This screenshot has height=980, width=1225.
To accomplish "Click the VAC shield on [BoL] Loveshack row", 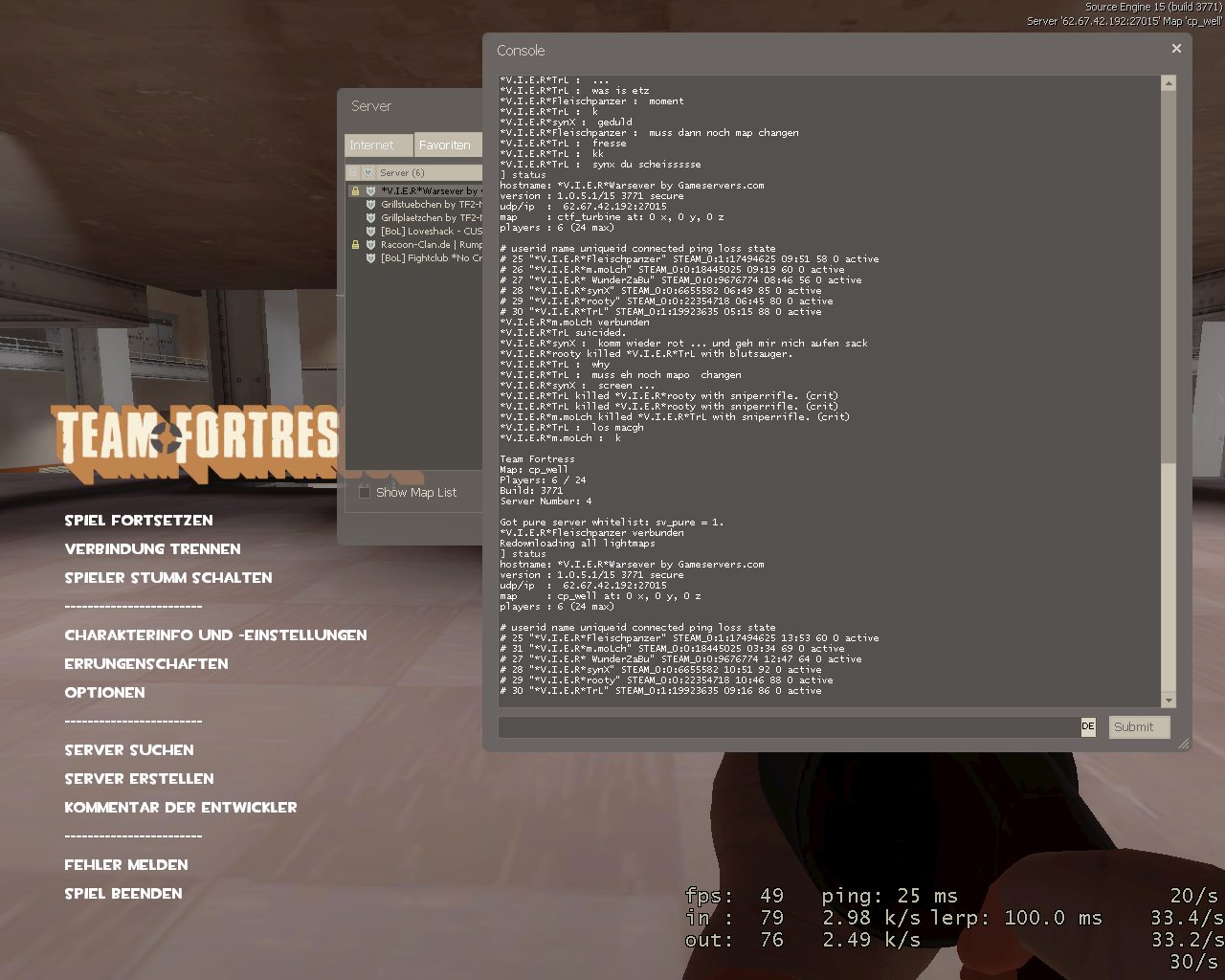I will 370,231.
